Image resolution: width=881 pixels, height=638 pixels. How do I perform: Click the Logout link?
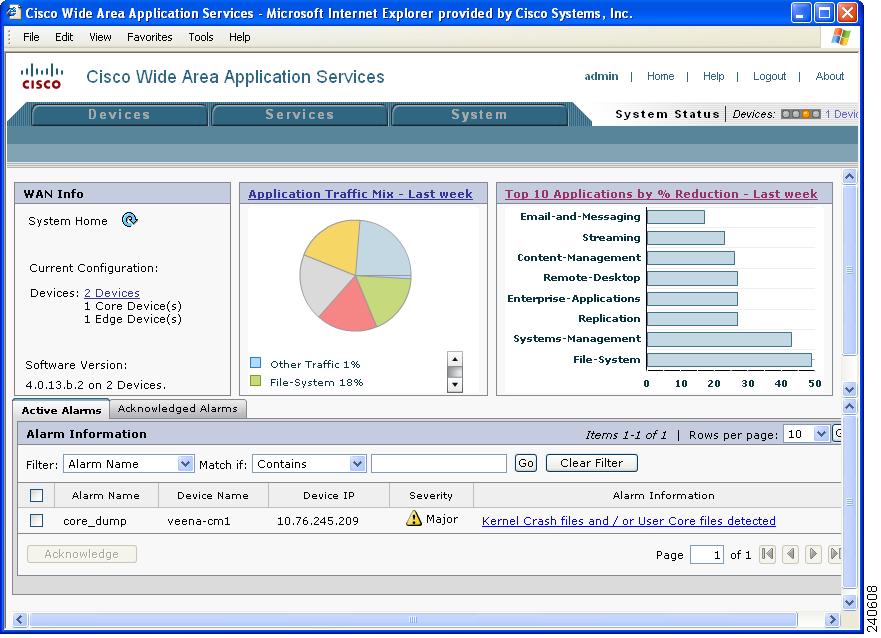pos(769,76)
